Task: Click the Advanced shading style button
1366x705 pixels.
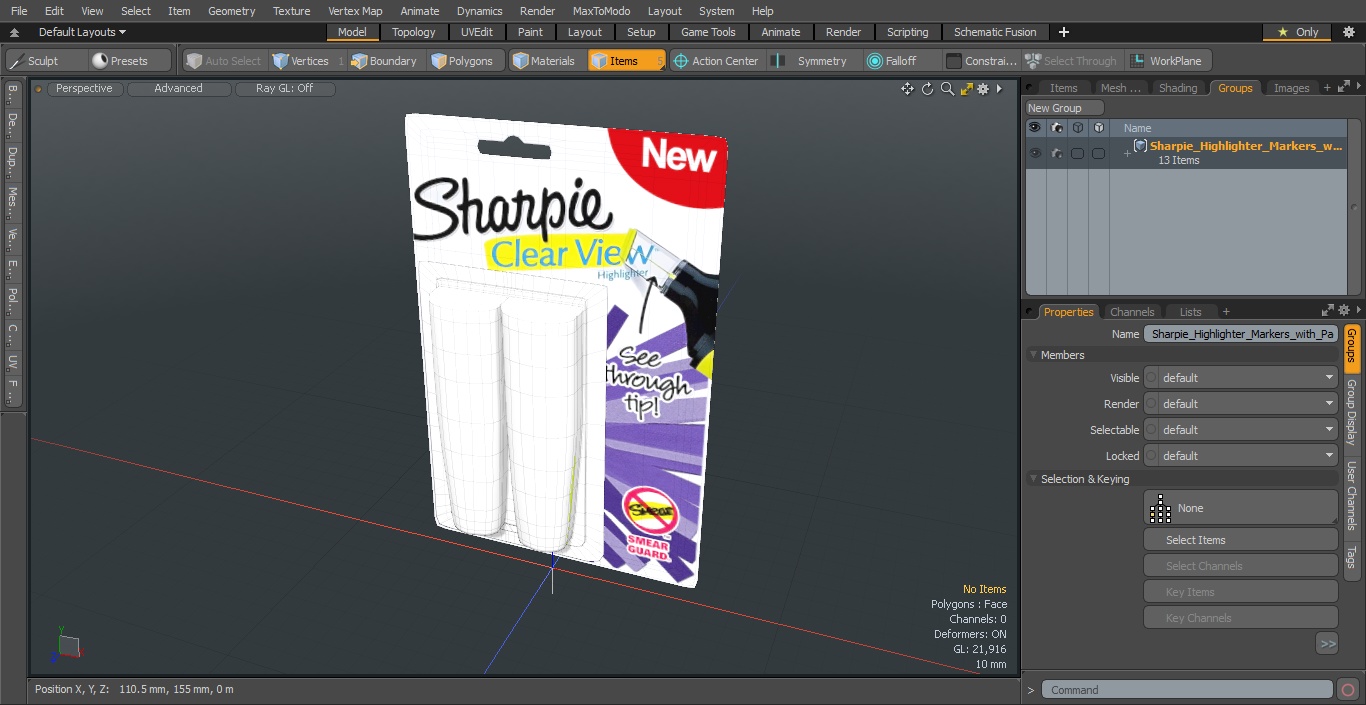Action: [x=178, y=89]
